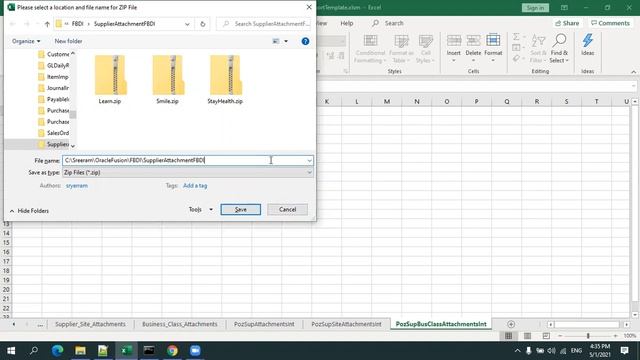This screenshot has height=360, width=640.
Task: Open the Help tab in Excel ribbon
Action: point(347,23)
